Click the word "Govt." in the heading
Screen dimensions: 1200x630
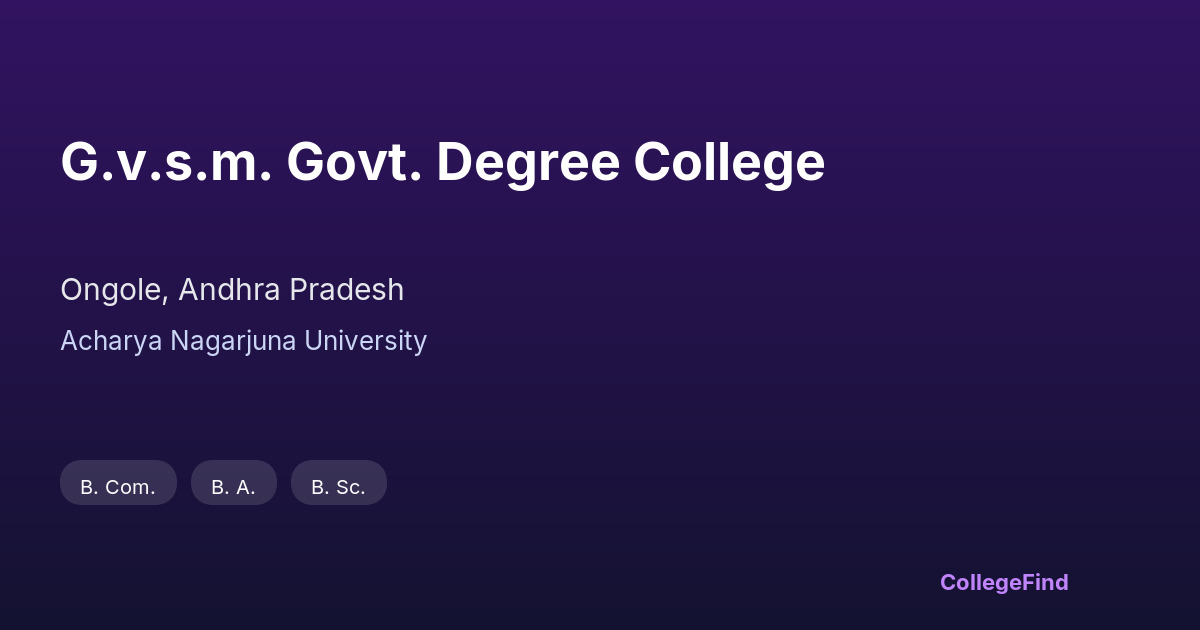pos(354,162)
